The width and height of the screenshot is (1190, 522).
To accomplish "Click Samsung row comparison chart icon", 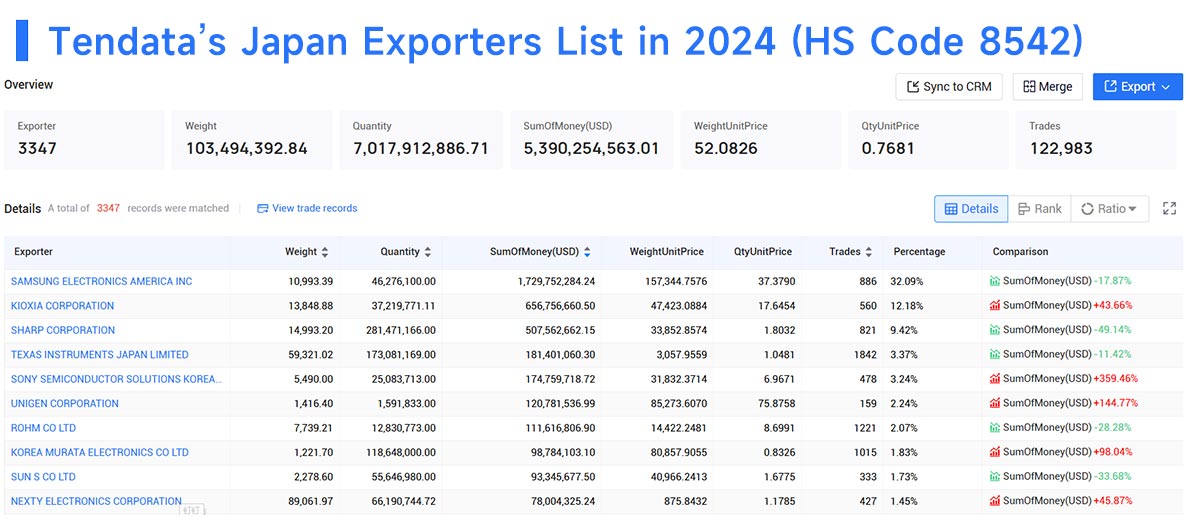I will click(x=995, y=281).
